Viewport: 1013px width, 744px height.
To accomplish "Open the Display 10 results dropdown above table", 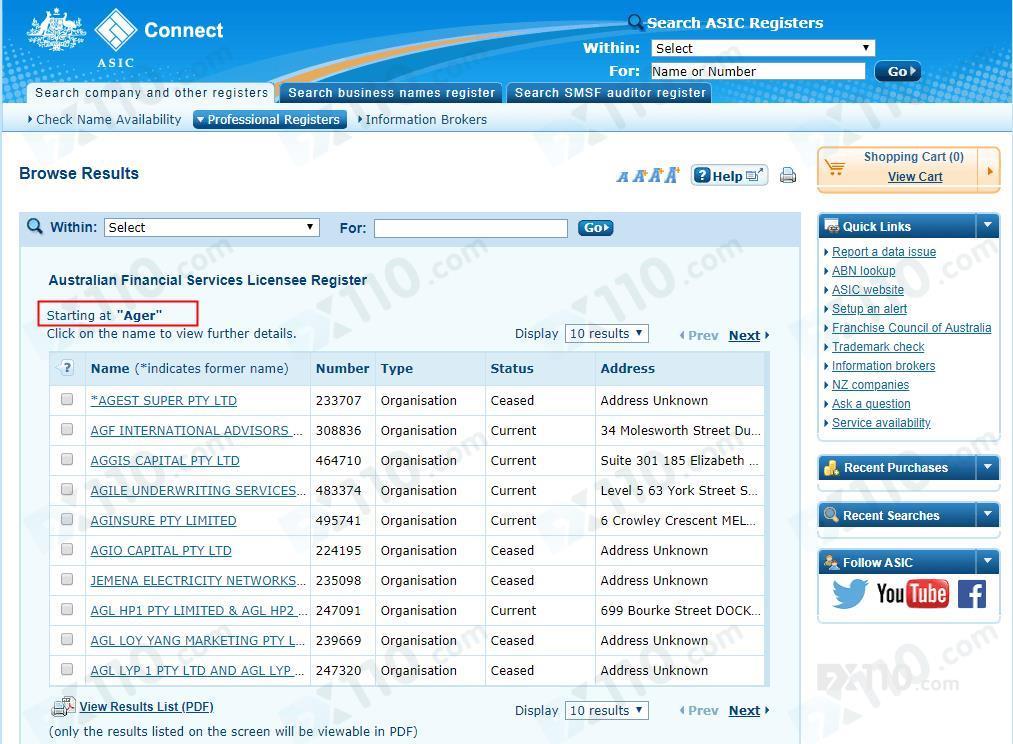I will [606, 334].
